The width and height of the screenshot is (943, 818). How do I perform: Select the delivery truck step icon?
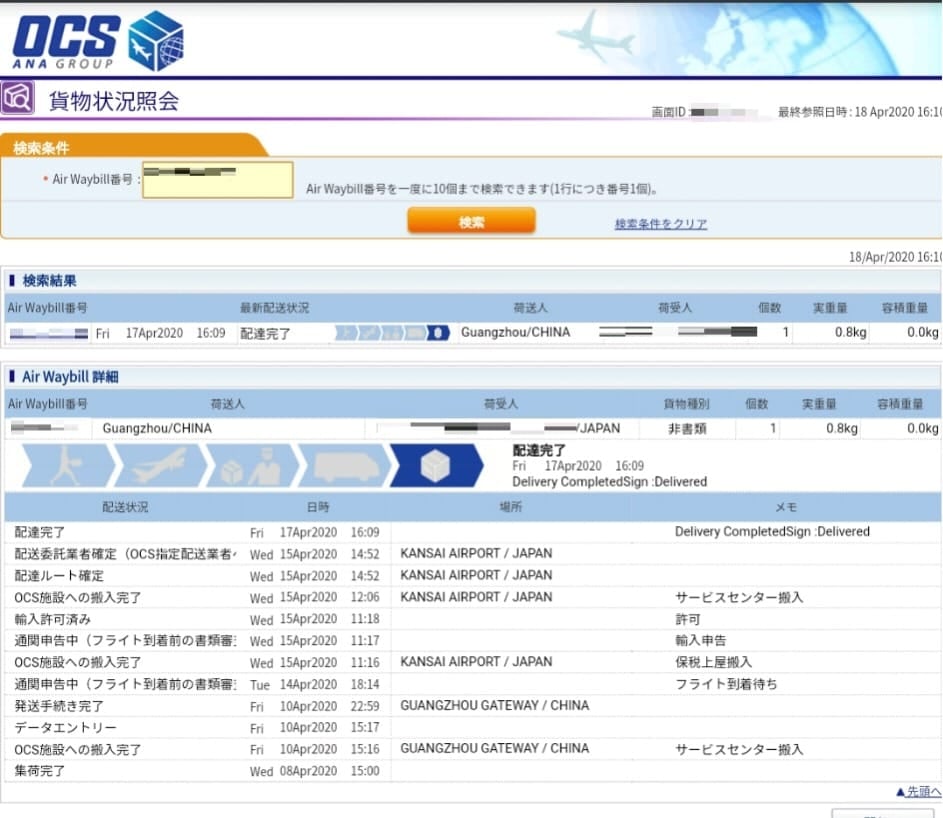(x=342, y=466)
